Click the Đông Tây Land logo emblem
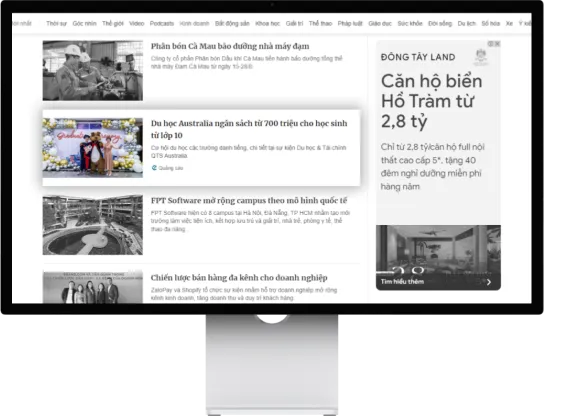564x420 pixels. [x=481, y=57]
